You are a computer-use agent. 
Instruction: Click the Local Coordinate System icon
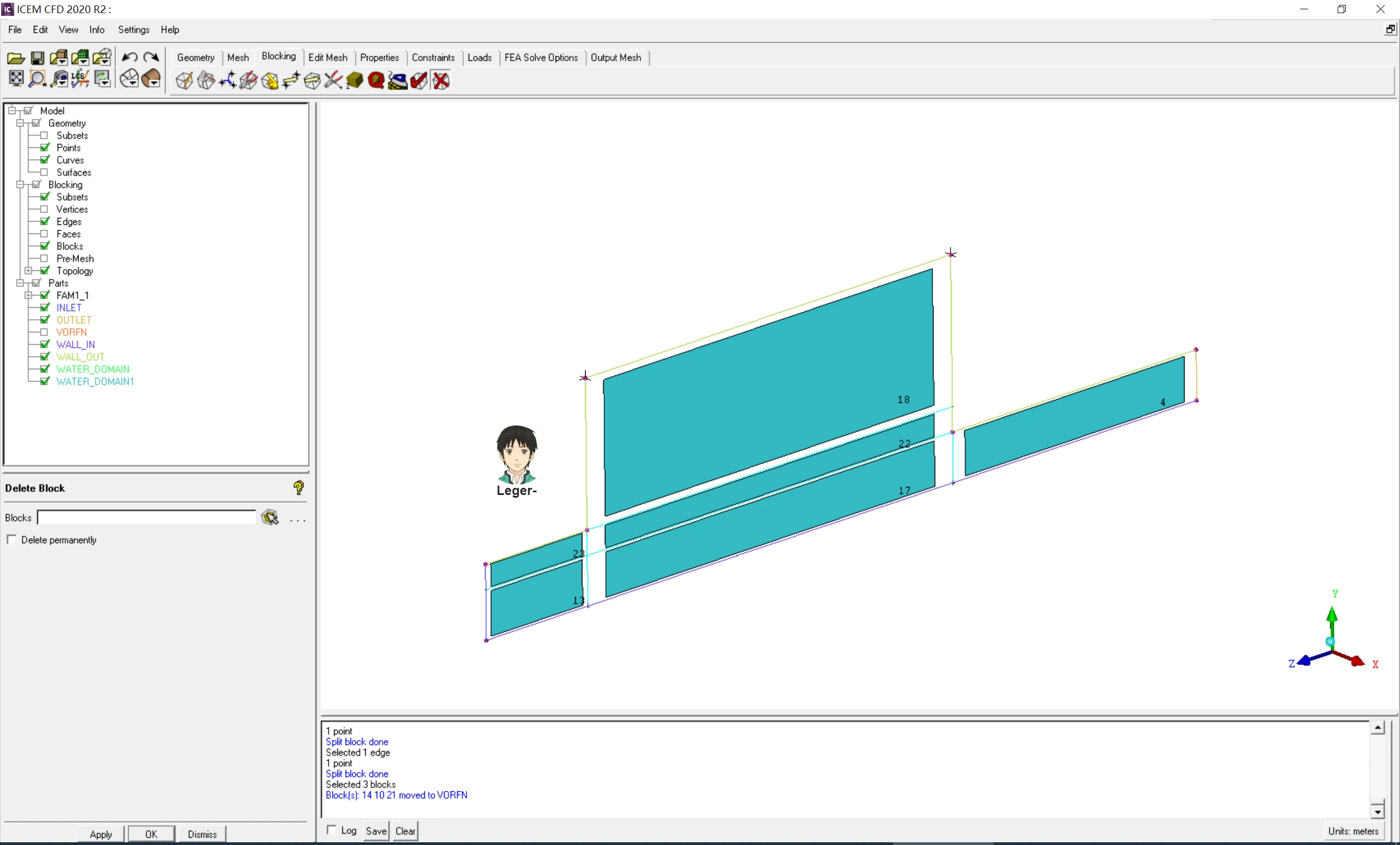point(80,78)
